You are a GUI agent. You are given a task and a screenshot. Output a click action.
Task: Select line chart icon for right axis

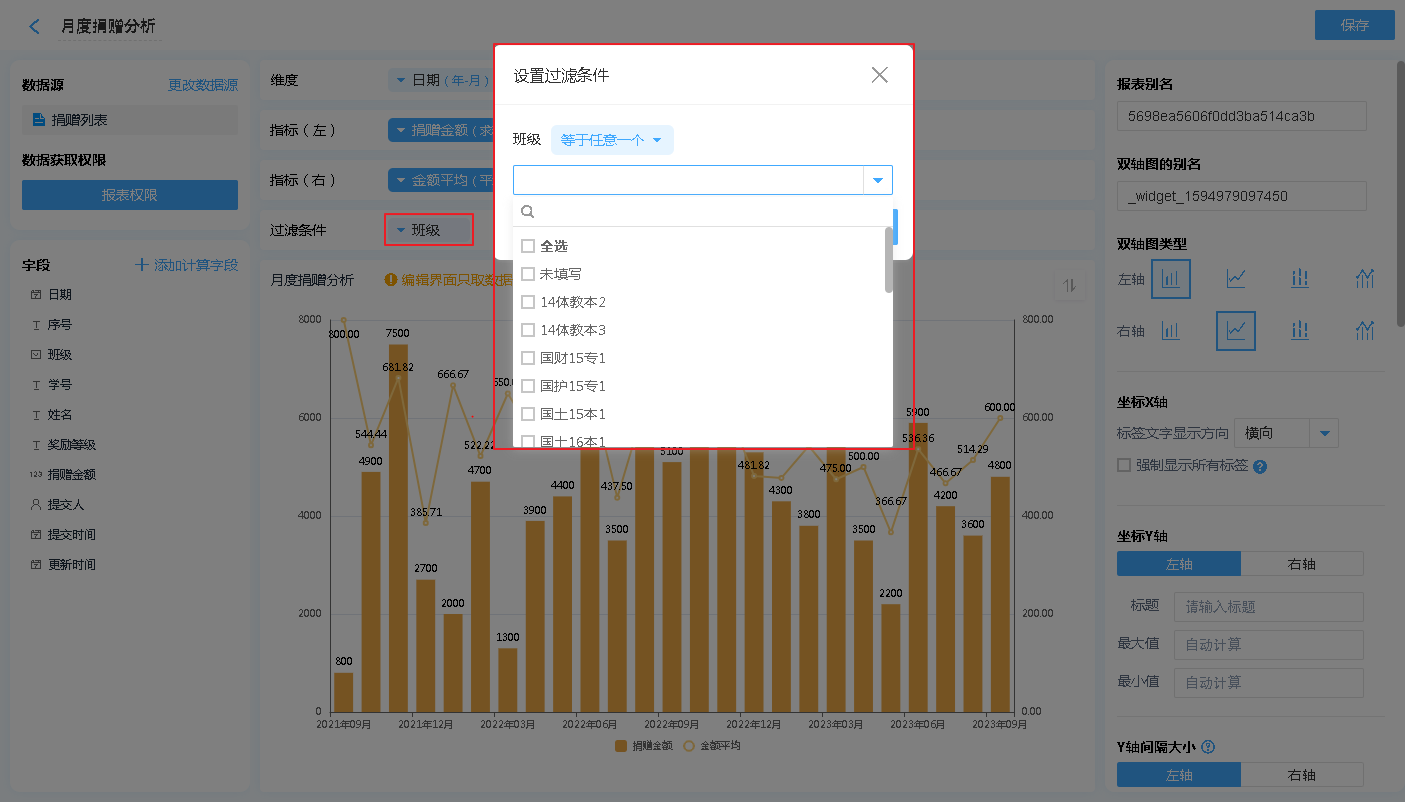[1236, 330]
